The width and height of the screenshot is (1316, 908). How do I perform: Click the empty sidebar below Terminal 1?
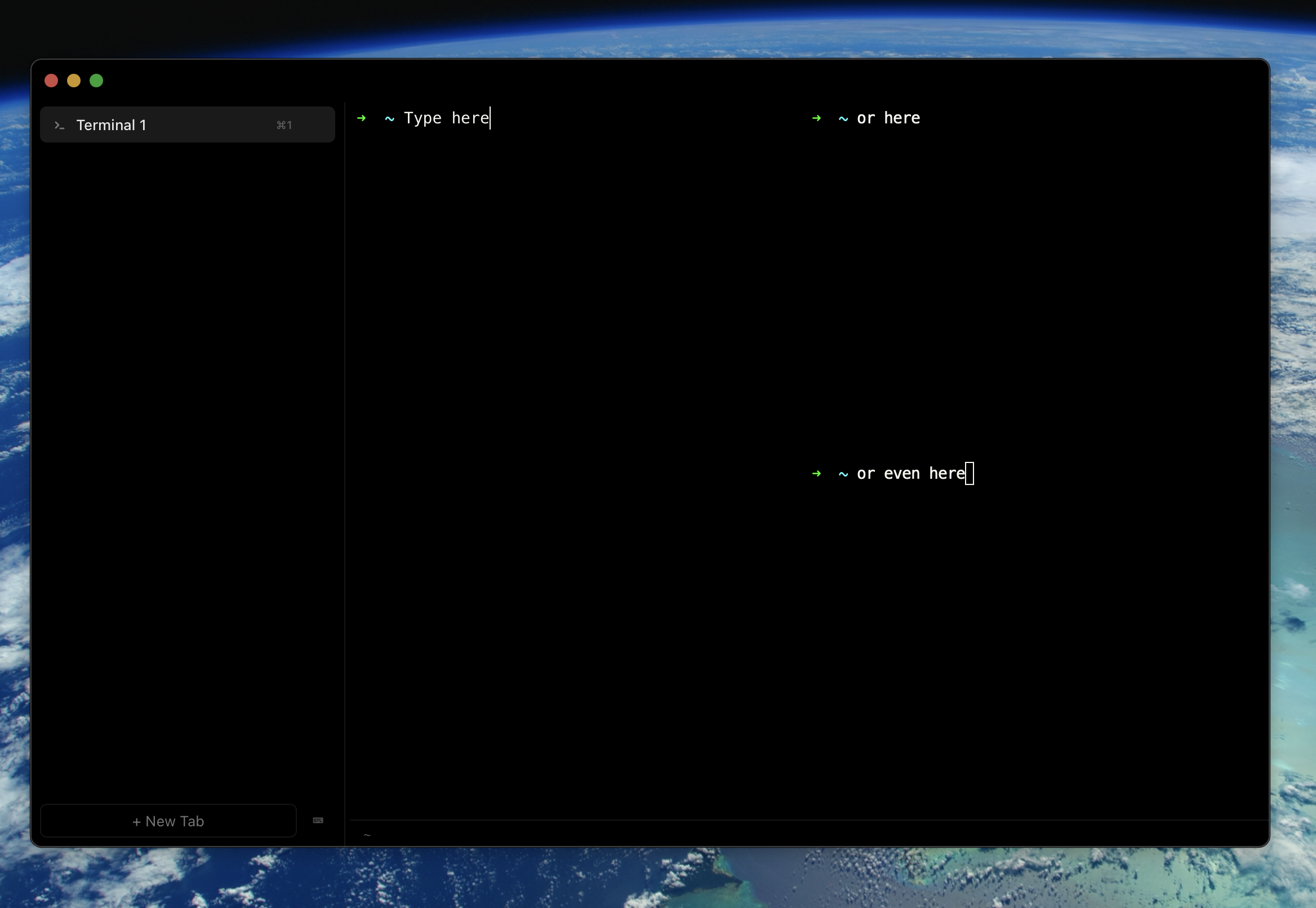tap(188, 455)
